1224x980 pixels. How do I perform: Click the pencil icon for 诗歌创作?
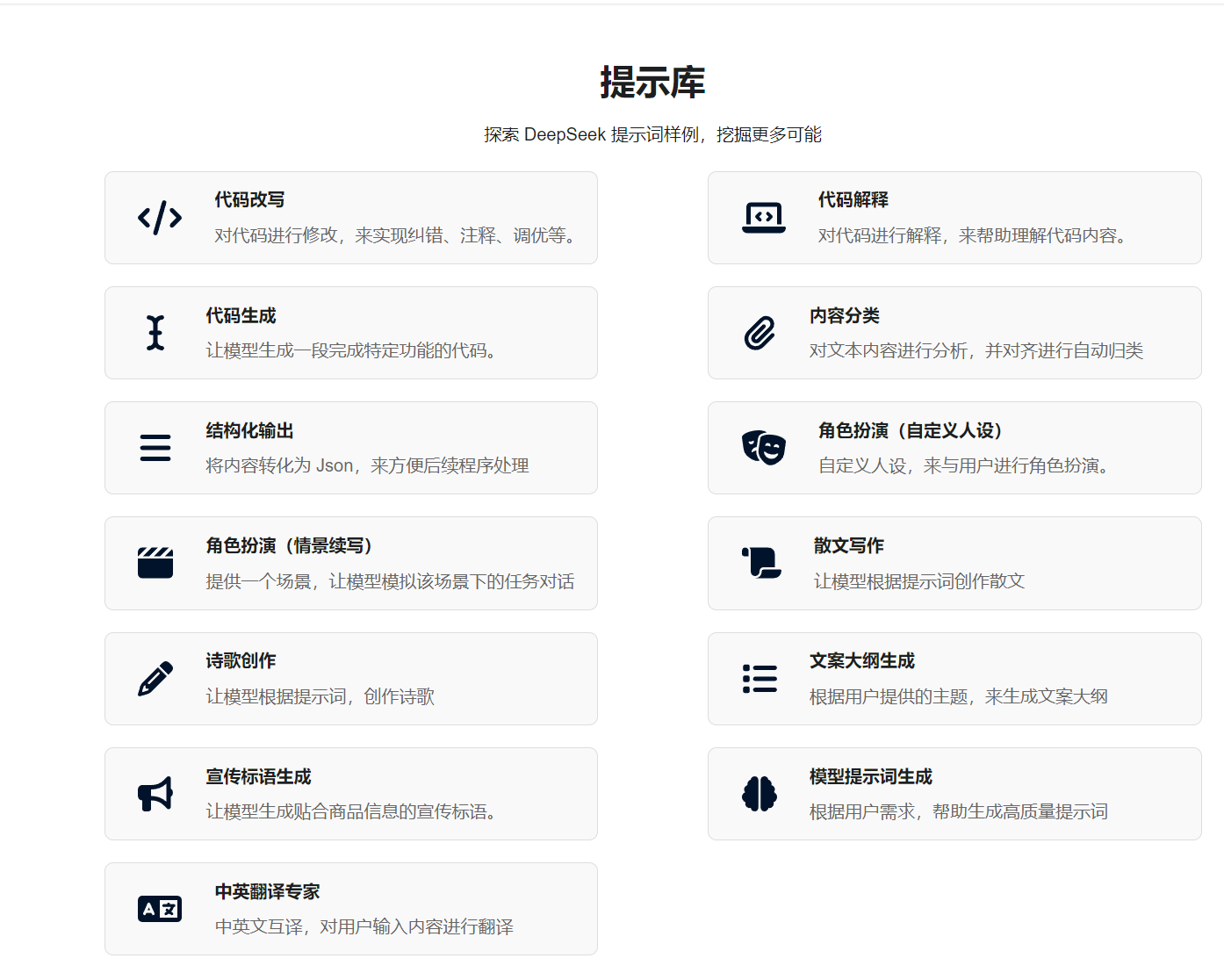pyautogui.click(x=155, y=678)
